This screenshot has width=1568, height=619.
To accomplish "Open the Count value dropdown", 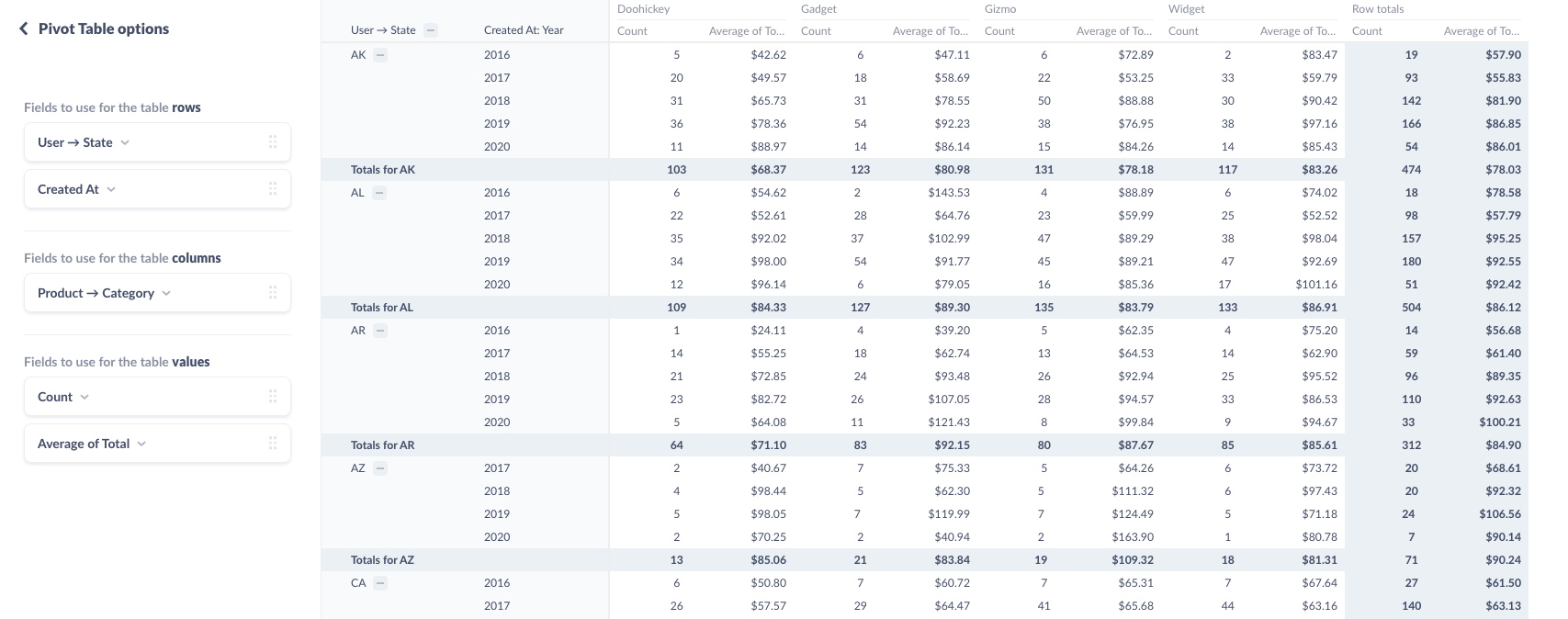I will tap(85, 398).
